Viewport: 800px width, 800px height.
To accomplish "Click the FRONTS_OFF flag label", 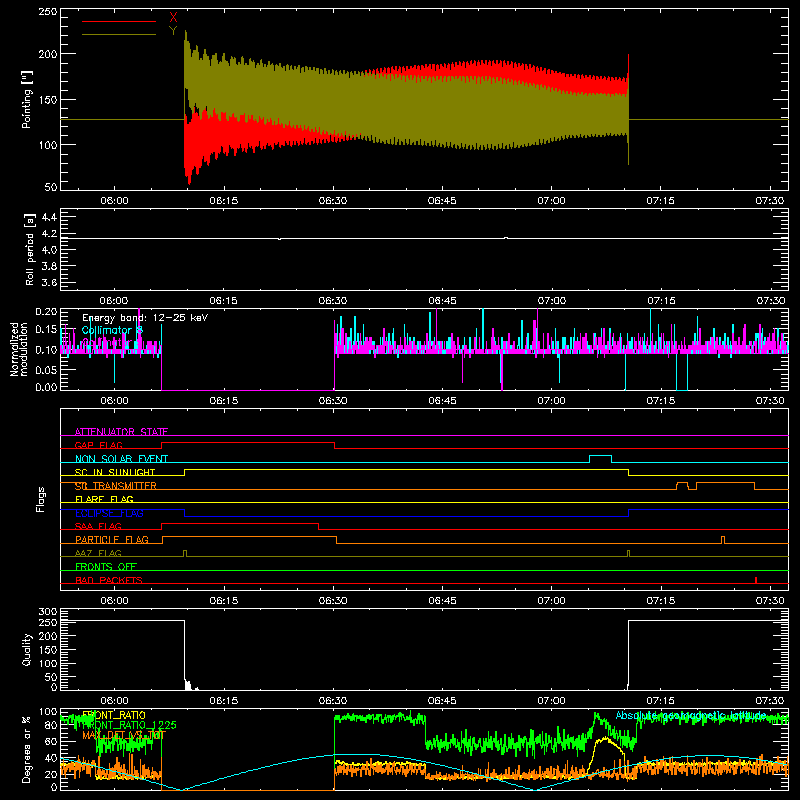I will [x=106, y=567].
